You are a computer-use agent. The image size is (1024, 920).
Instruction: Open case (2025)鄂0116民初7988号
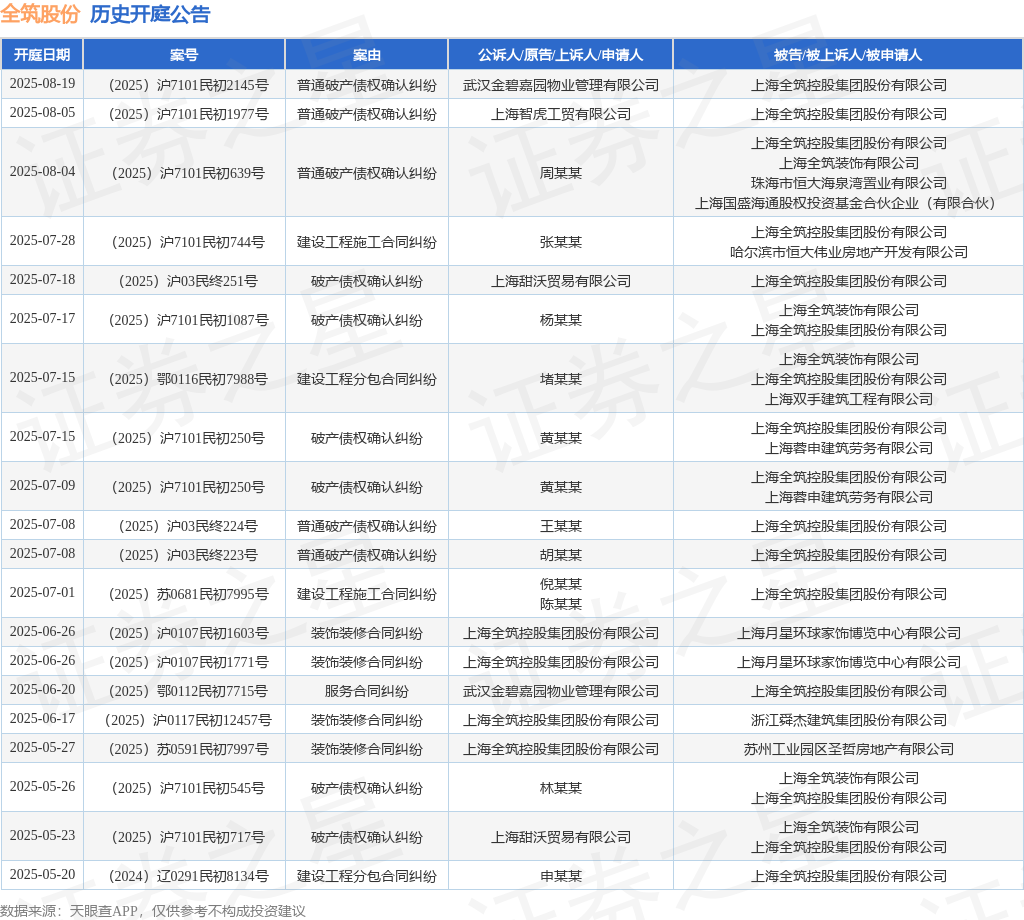click(184, 379)
